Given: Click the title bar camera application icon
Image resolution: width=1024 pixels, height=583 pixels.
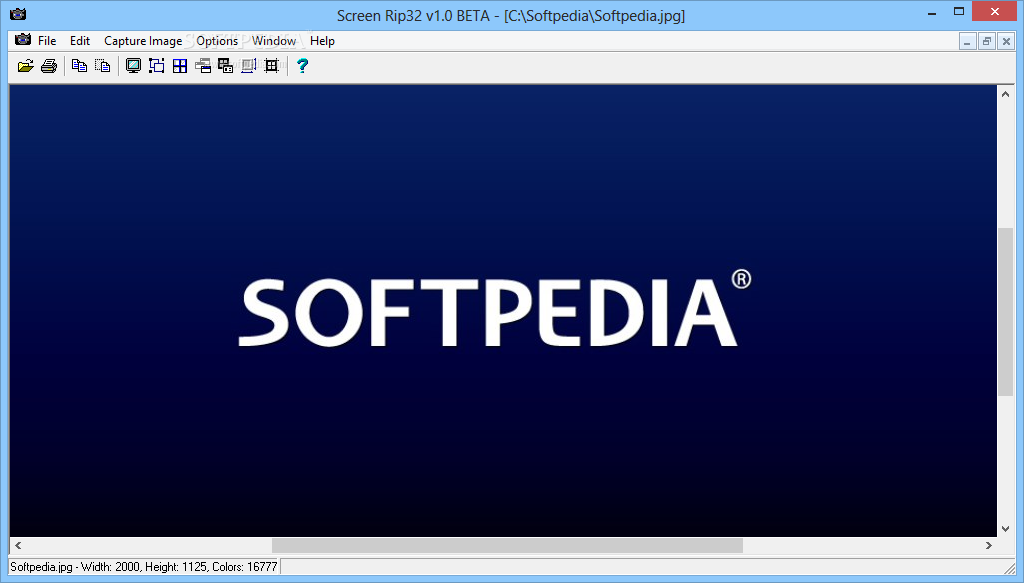Looking at the screenshot, I should pos(18,14).
